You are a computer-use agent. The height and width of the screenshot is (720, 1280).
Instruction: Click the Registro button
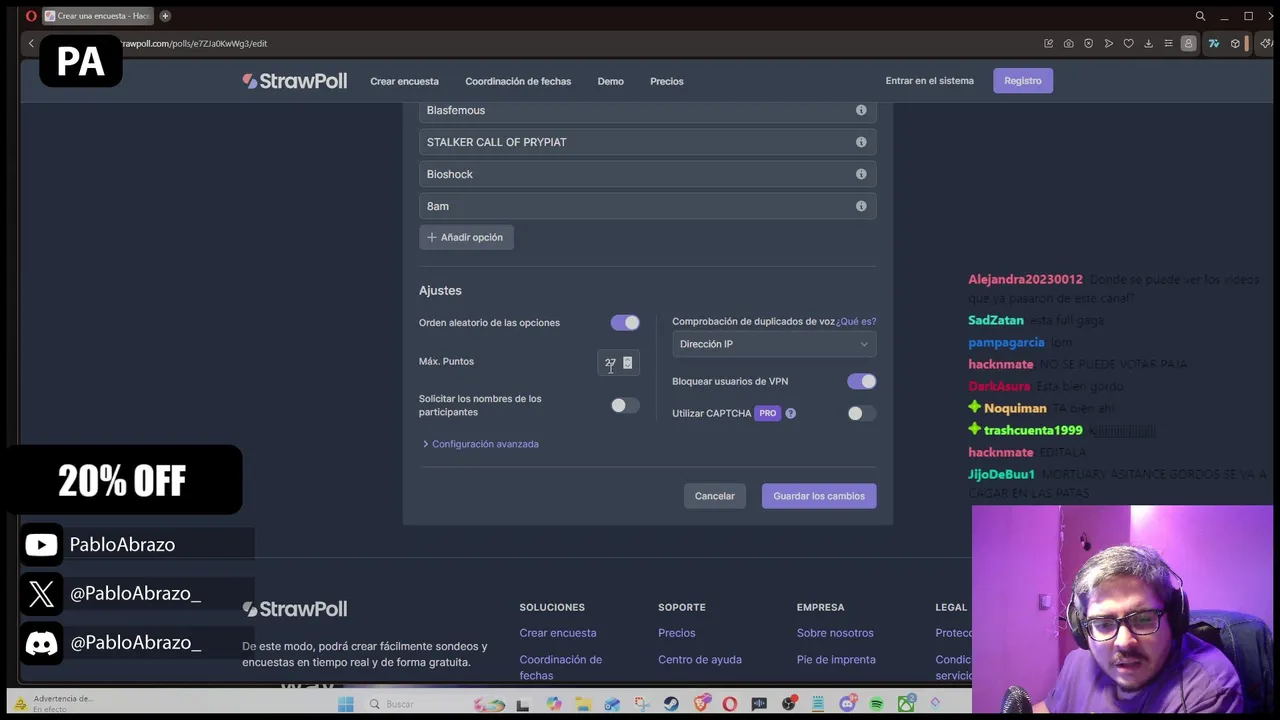pyautogui.click(x=1022, y=81)
